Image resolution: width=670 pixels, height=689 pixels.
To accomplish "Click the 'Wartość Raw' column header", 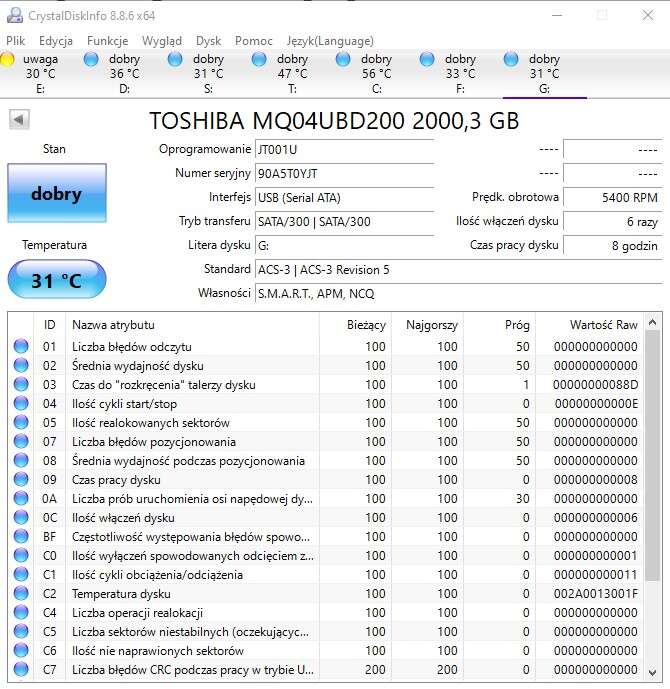I will tap(602, 325).
